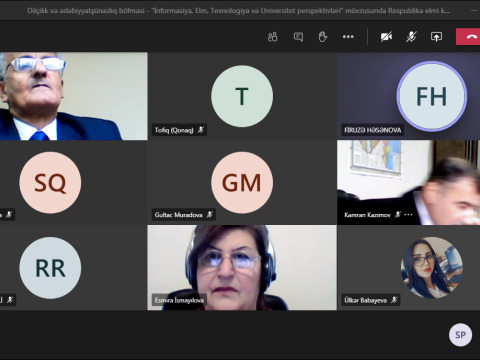This screenshot has height=360, width=480.
Task: Select the RR participant avatar
Action: point(50,268)
